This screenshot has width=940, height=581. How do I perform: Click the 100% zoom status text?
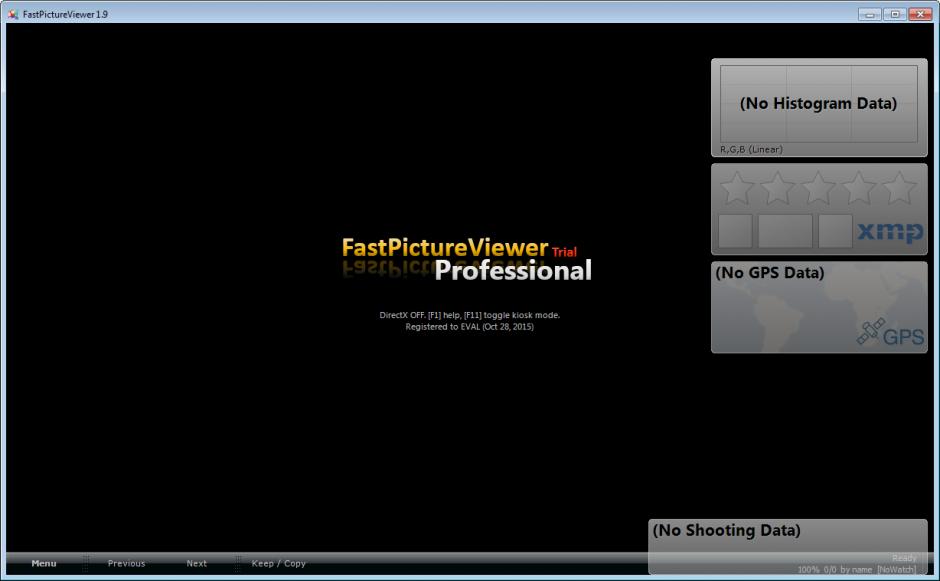pos(808,570)
